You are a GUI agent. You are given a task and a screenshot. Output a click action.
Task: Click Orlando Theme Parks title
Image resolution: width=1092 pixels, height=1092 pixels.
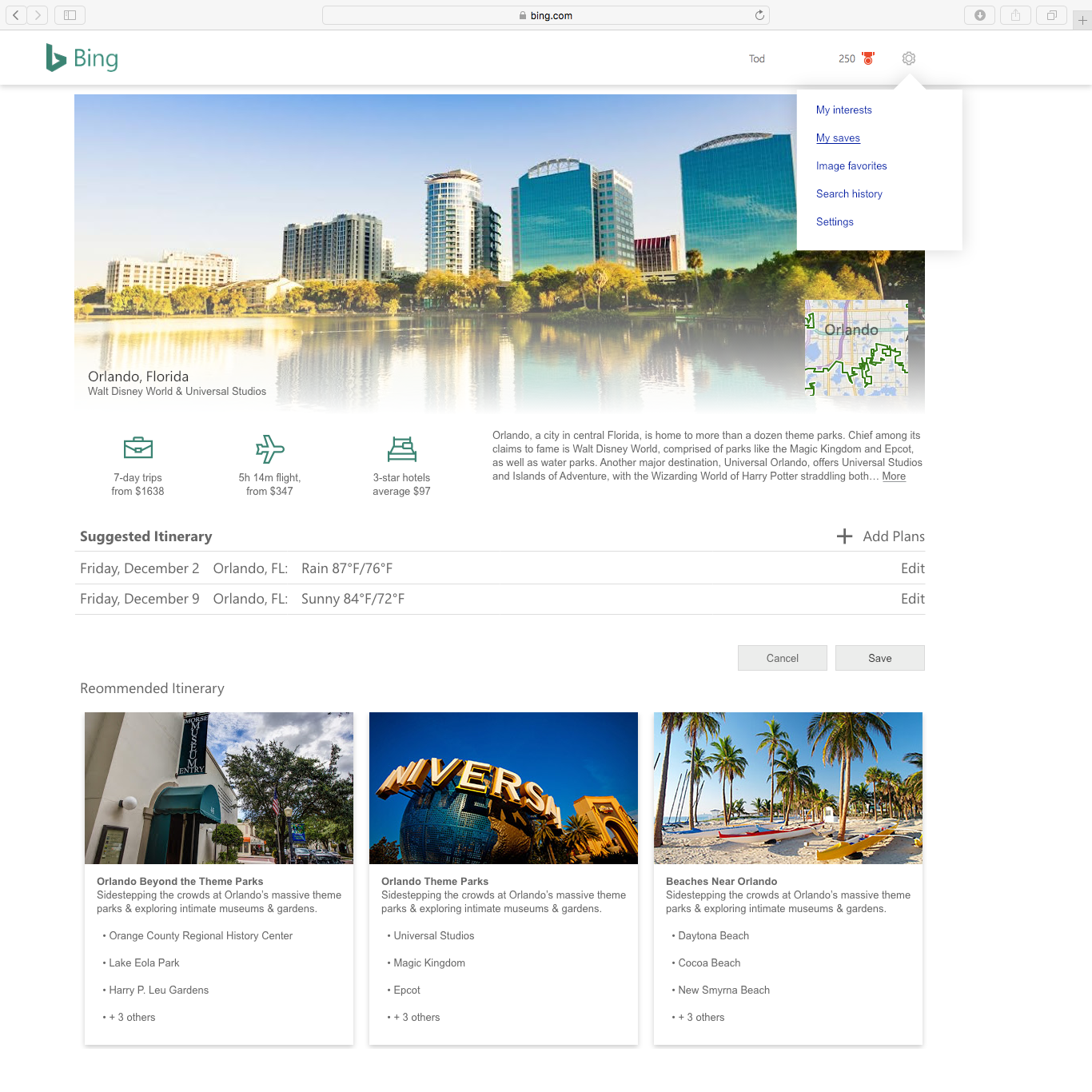435,882
